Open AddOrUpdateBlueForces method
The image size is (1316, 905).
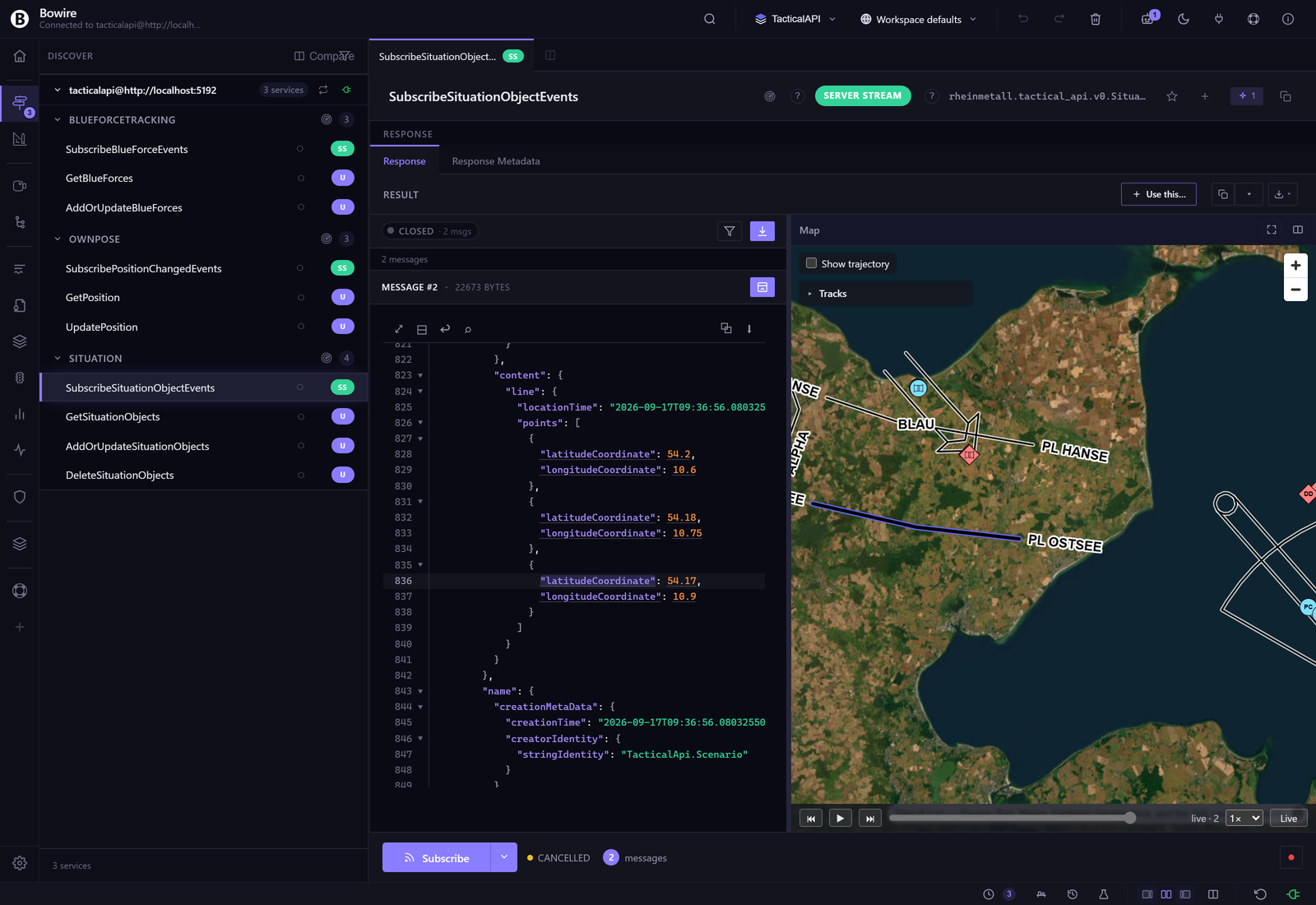[124, 207]
